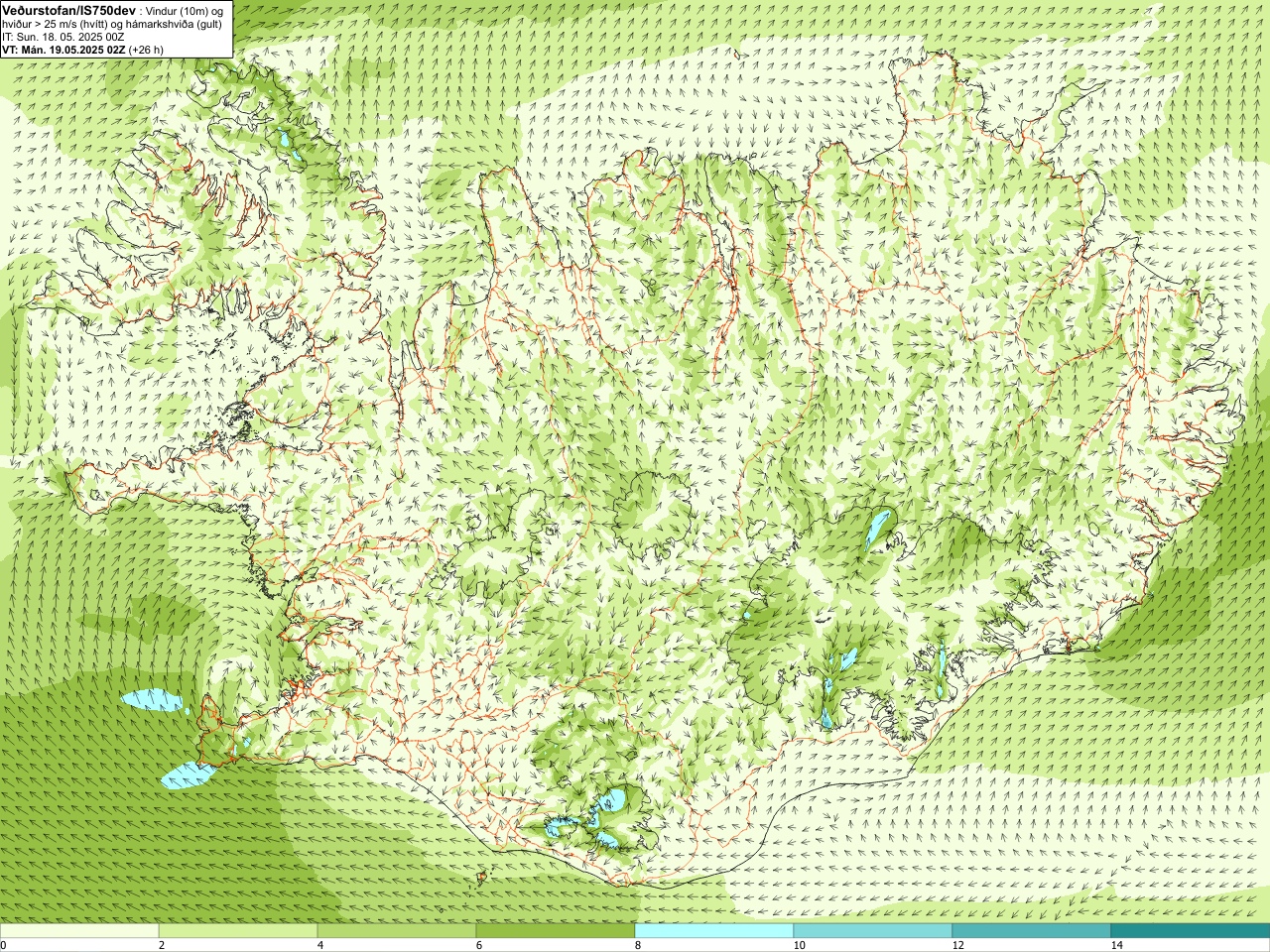Click the legend tick label '10'
The image size is (1270, 952).
coord(799,945)
